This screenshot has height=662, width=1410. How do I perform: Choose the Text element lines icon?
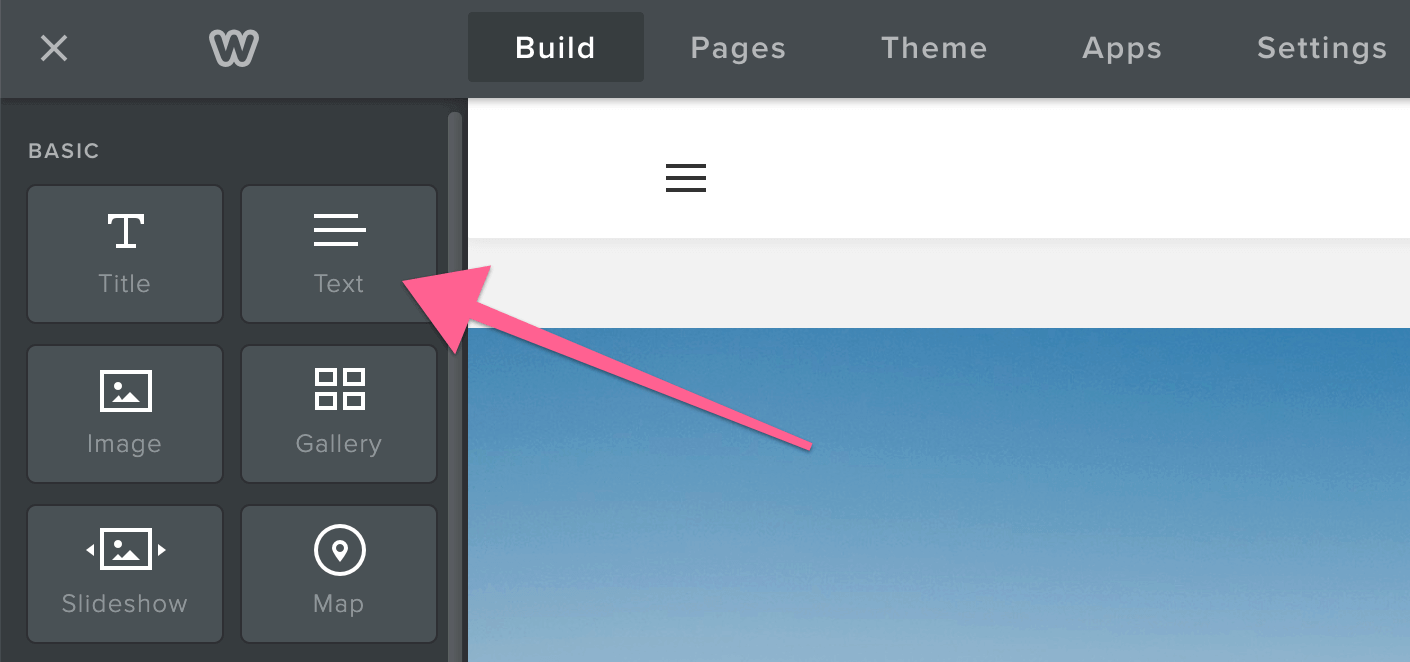point(339,230)
